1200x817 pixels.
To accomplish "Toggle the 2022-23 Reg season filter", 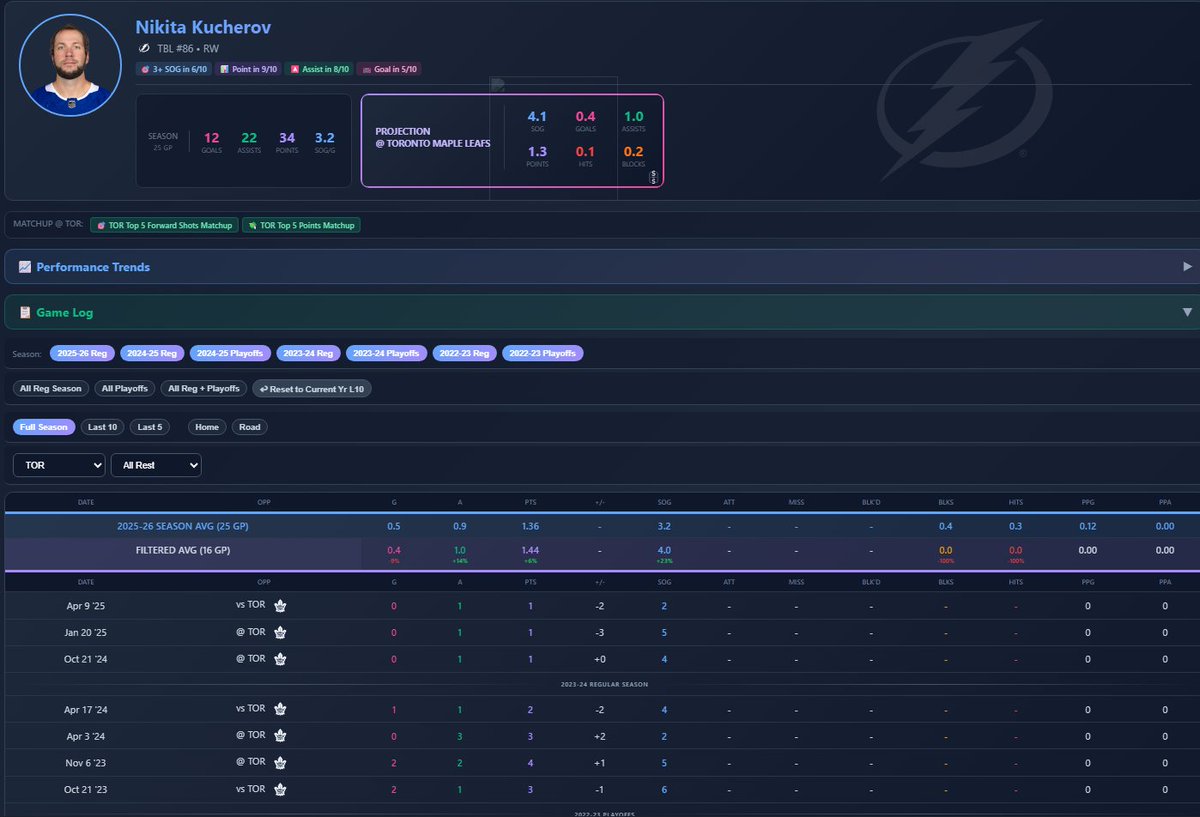I will (x=465, y=353).
